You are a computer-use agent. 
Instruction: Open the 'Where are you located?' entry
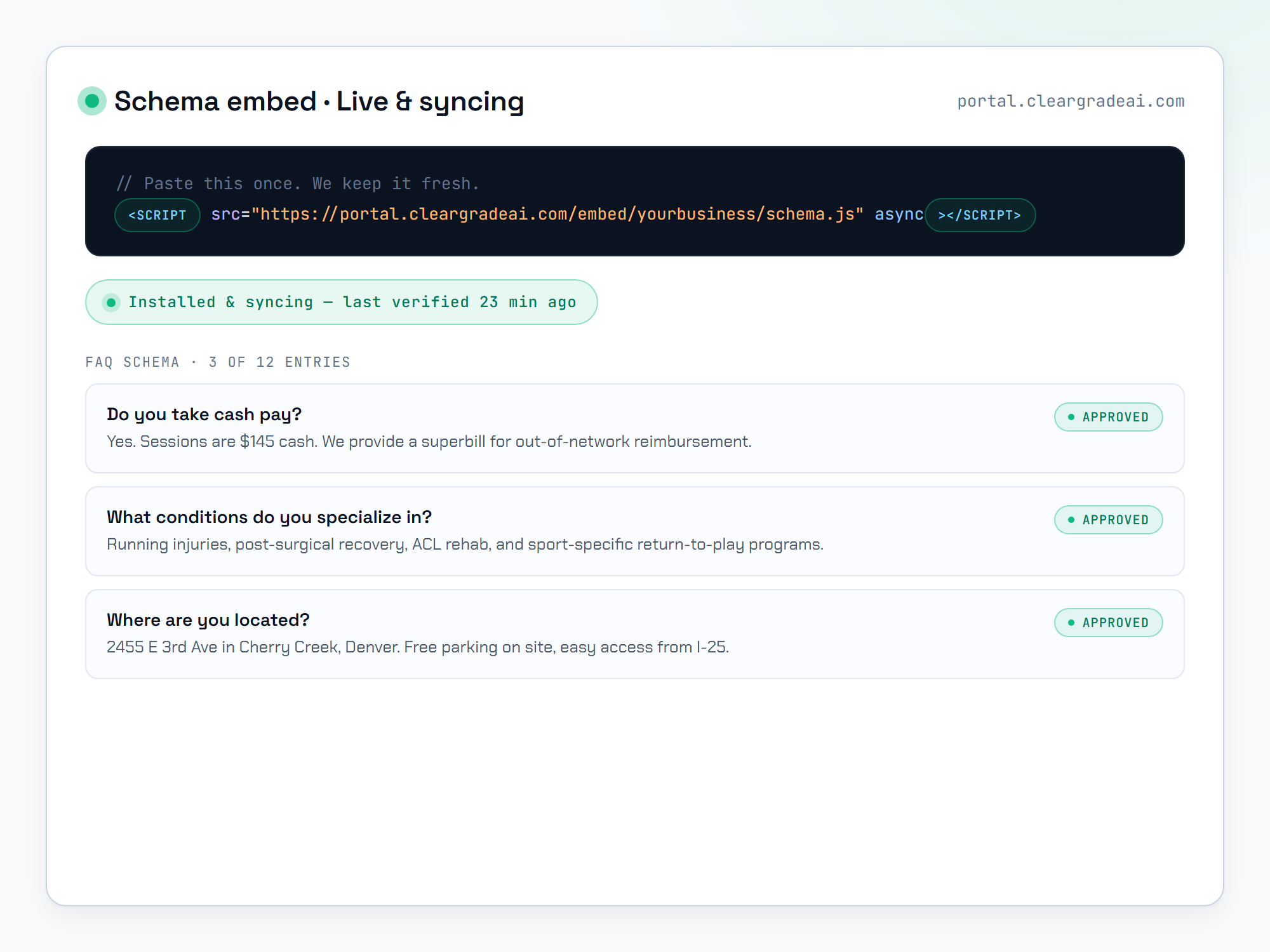coord(635,634)
